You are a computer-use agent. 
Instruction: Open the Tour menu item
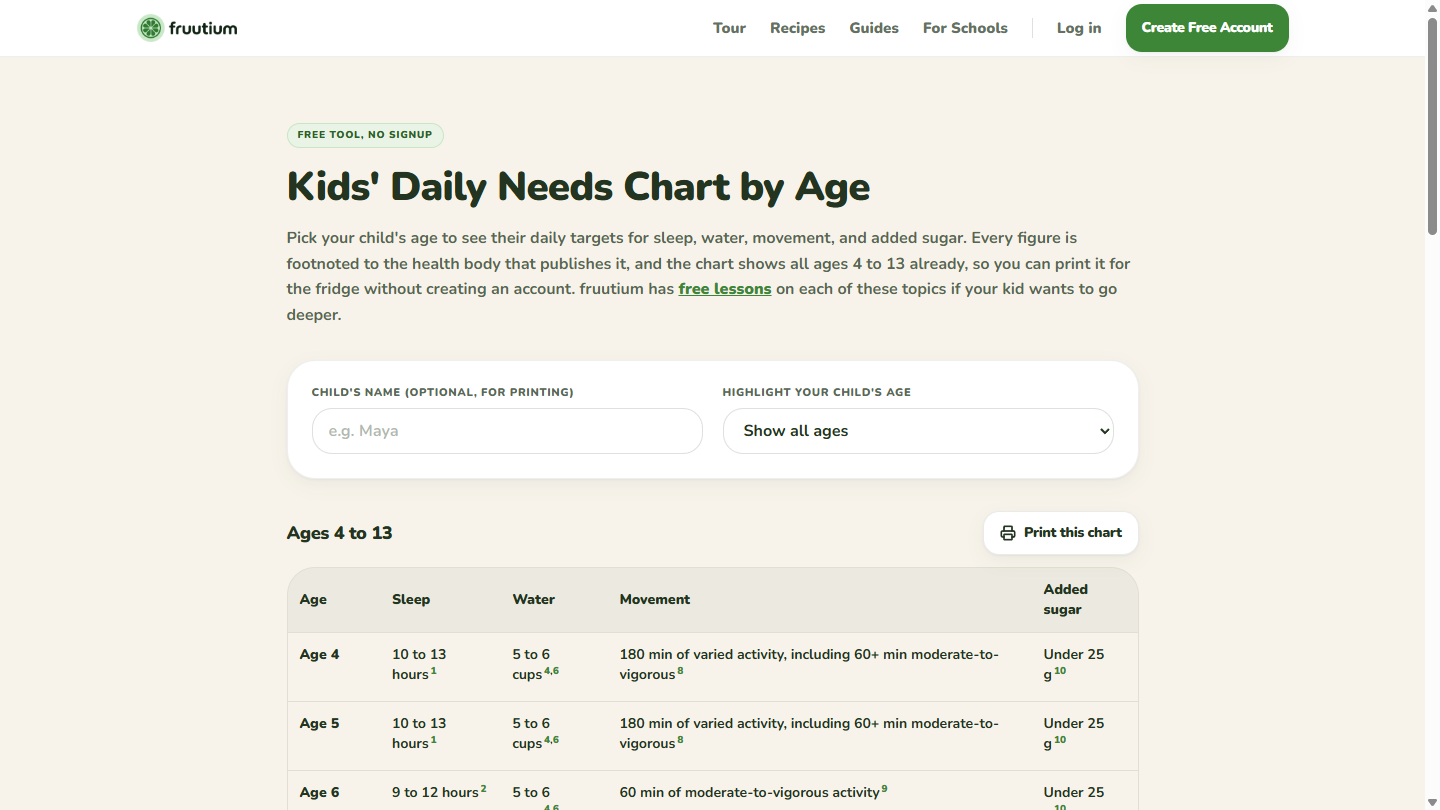point(729,28)
